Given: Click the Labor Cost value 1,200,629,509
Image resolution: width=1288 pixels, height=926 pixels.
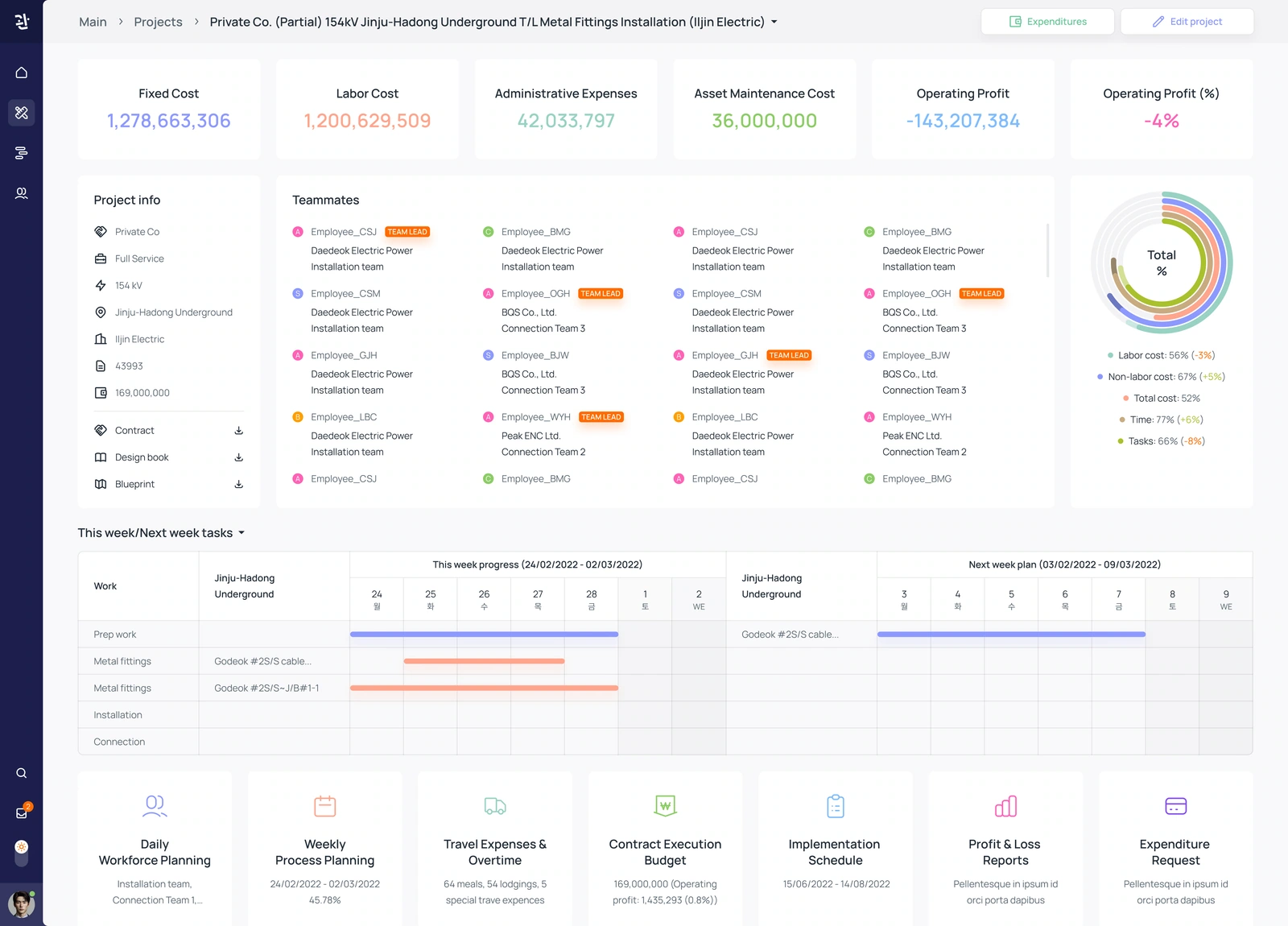Looking at the screenshot, I should (367, 121).
